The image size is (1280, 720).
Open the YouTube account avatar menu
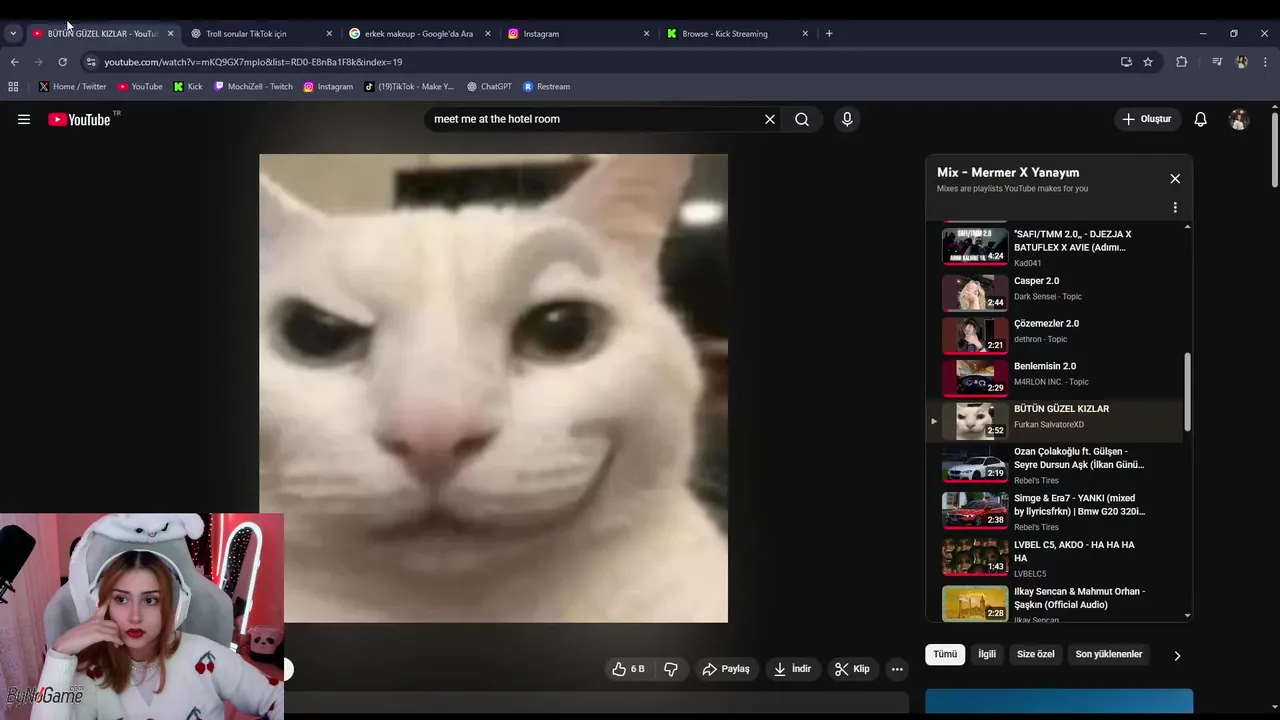point(1239,119)
